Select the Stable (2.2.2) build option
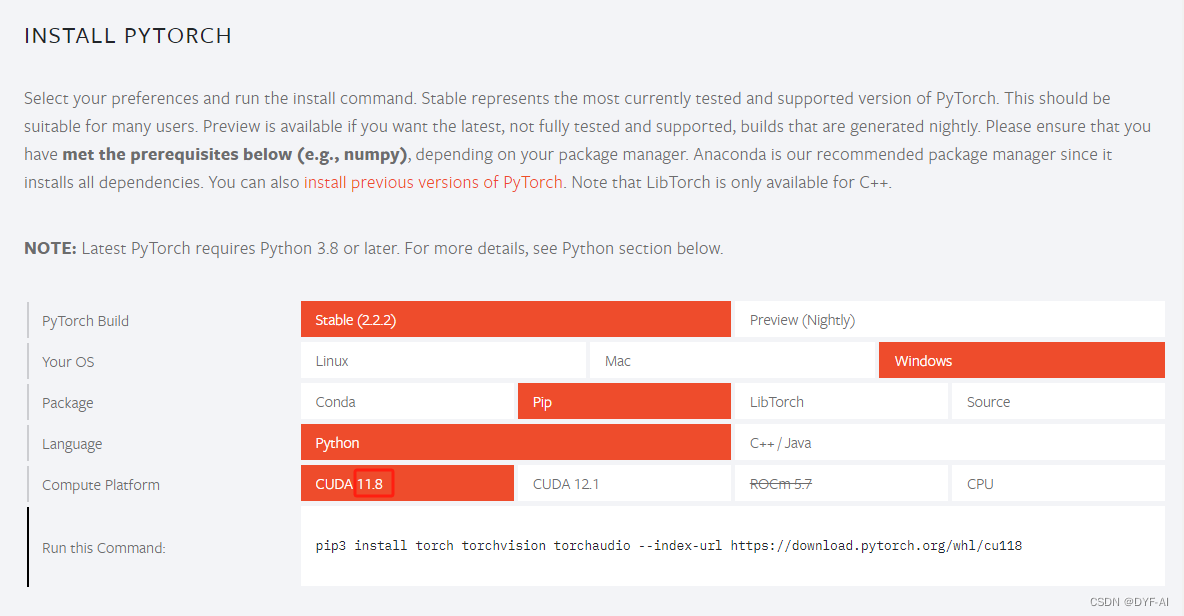This screenshot has width=1184, height=616. [515, 320]
